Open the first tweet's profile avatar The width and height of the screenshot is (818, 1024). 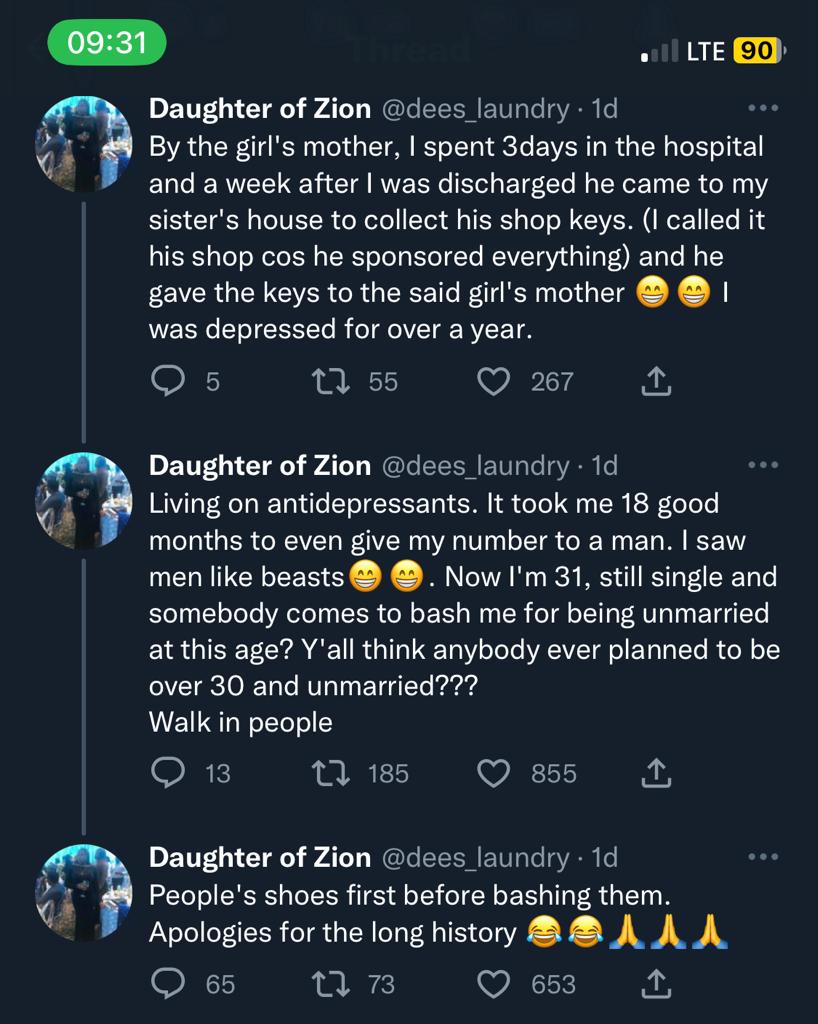tap(84, 144)
